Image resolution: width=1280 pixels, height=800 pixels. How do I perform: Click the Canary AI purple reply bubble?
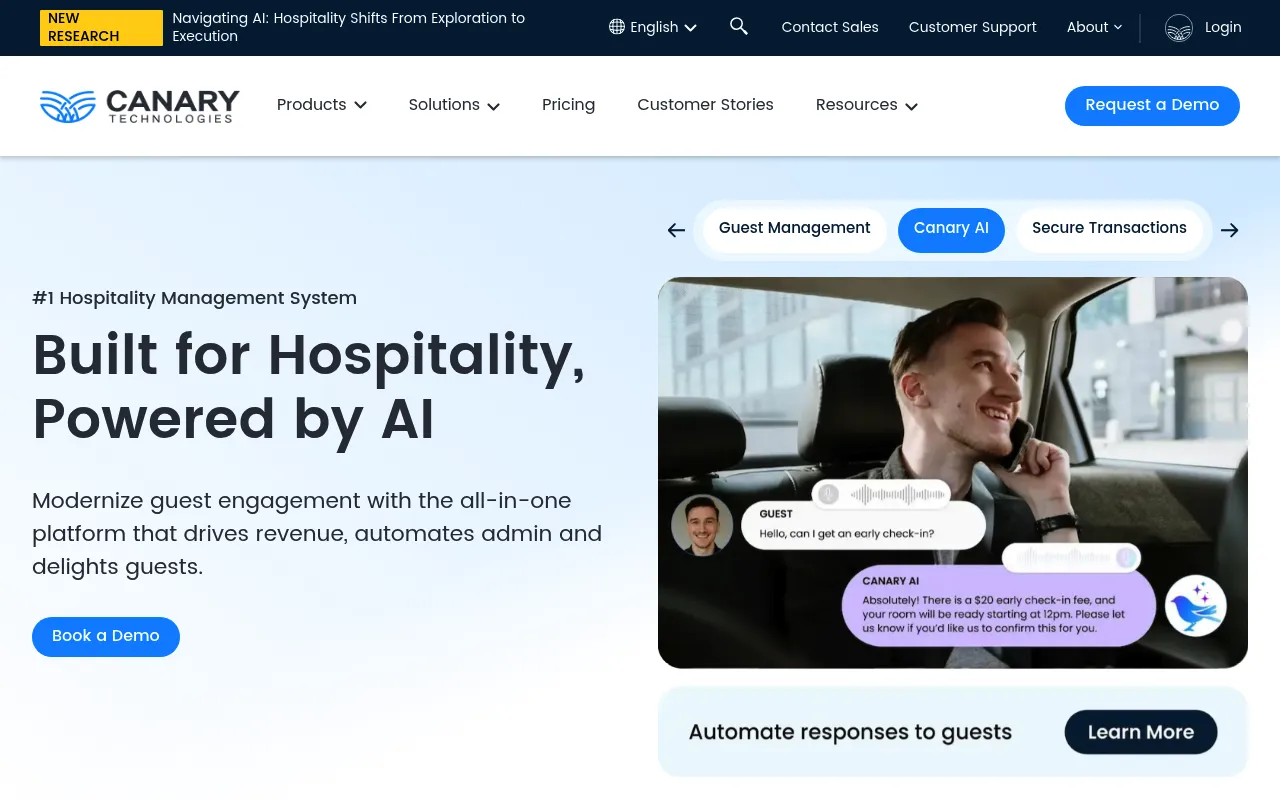pyautogui.click(x=1001, y=606)
